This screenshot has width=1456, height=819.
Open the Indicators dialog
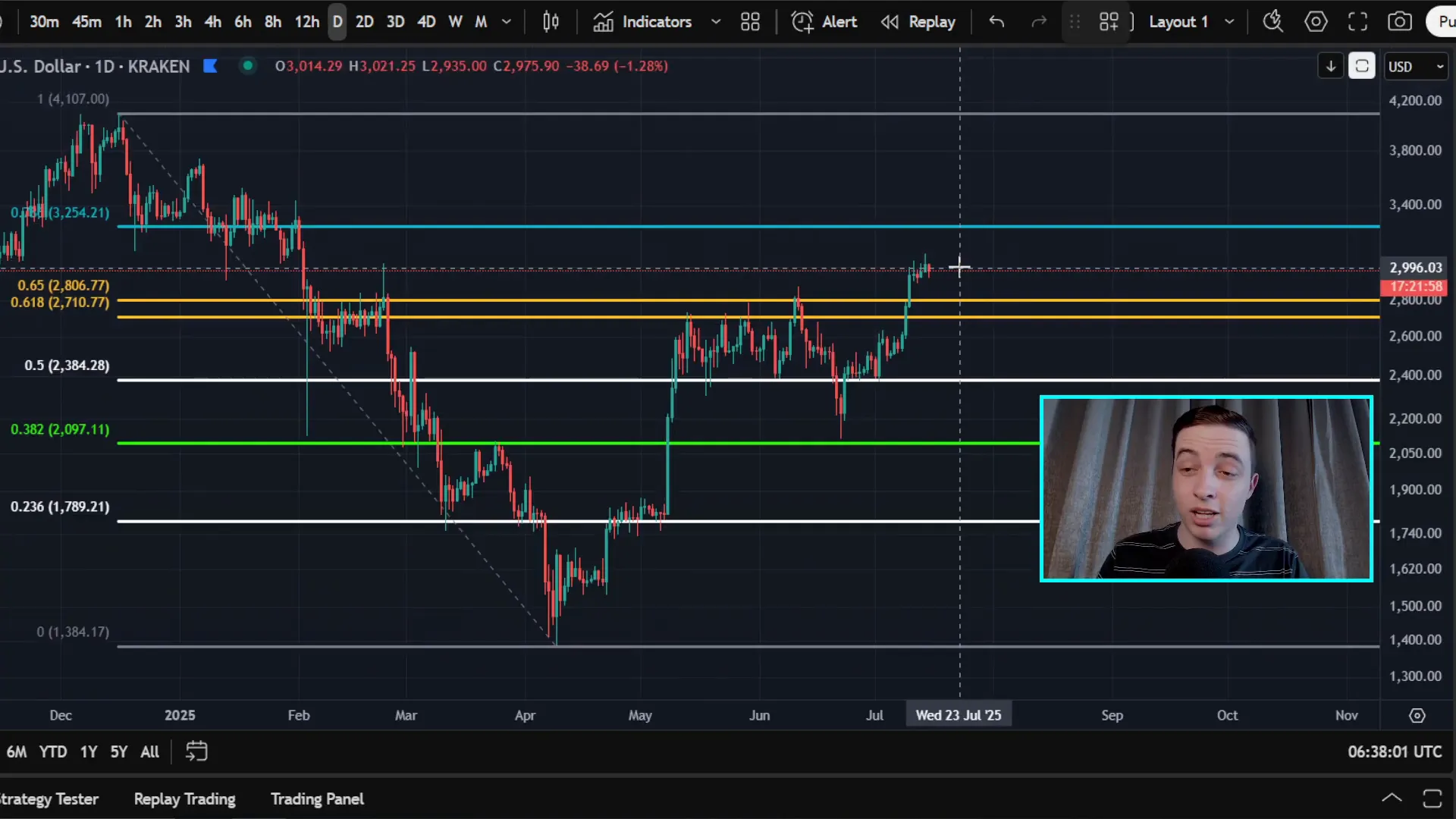pos(642,21)
